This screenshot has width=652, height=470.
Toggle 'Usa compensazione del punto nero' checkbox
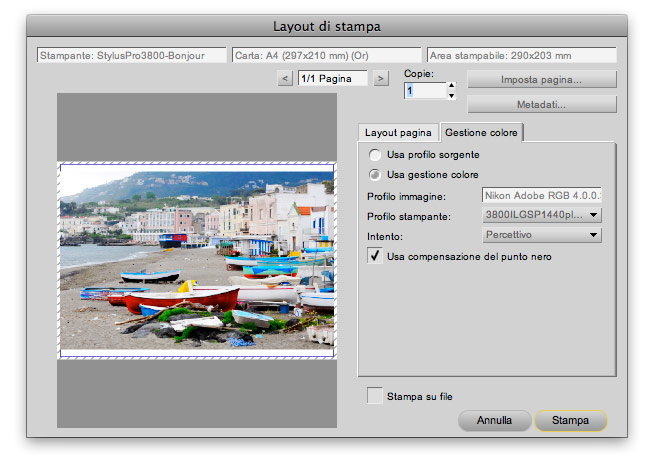(375, 256)
